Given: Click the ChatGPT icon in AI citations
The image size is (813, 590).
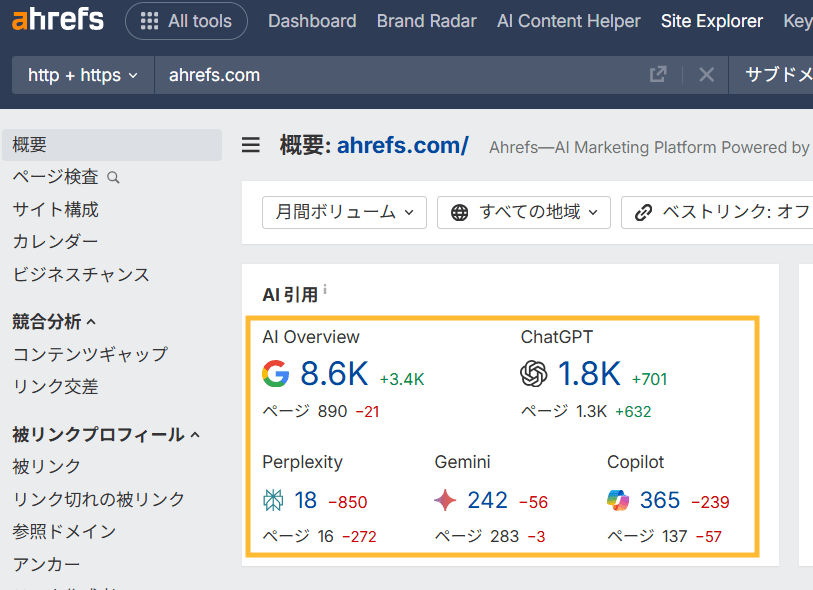Looking at the screenshot, I should [x=535, y=373].
